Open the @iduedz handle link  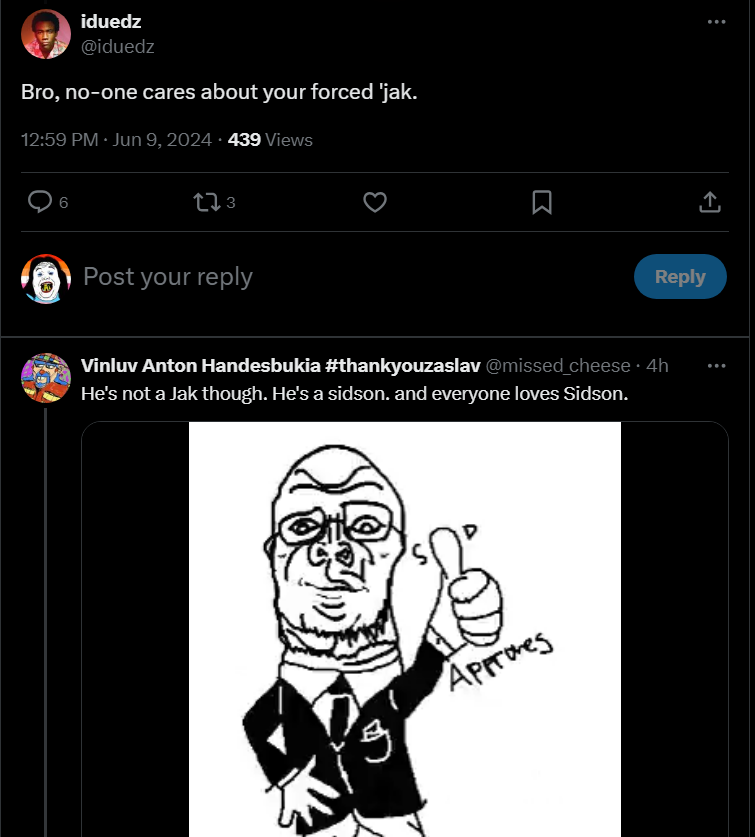point(117,47)
